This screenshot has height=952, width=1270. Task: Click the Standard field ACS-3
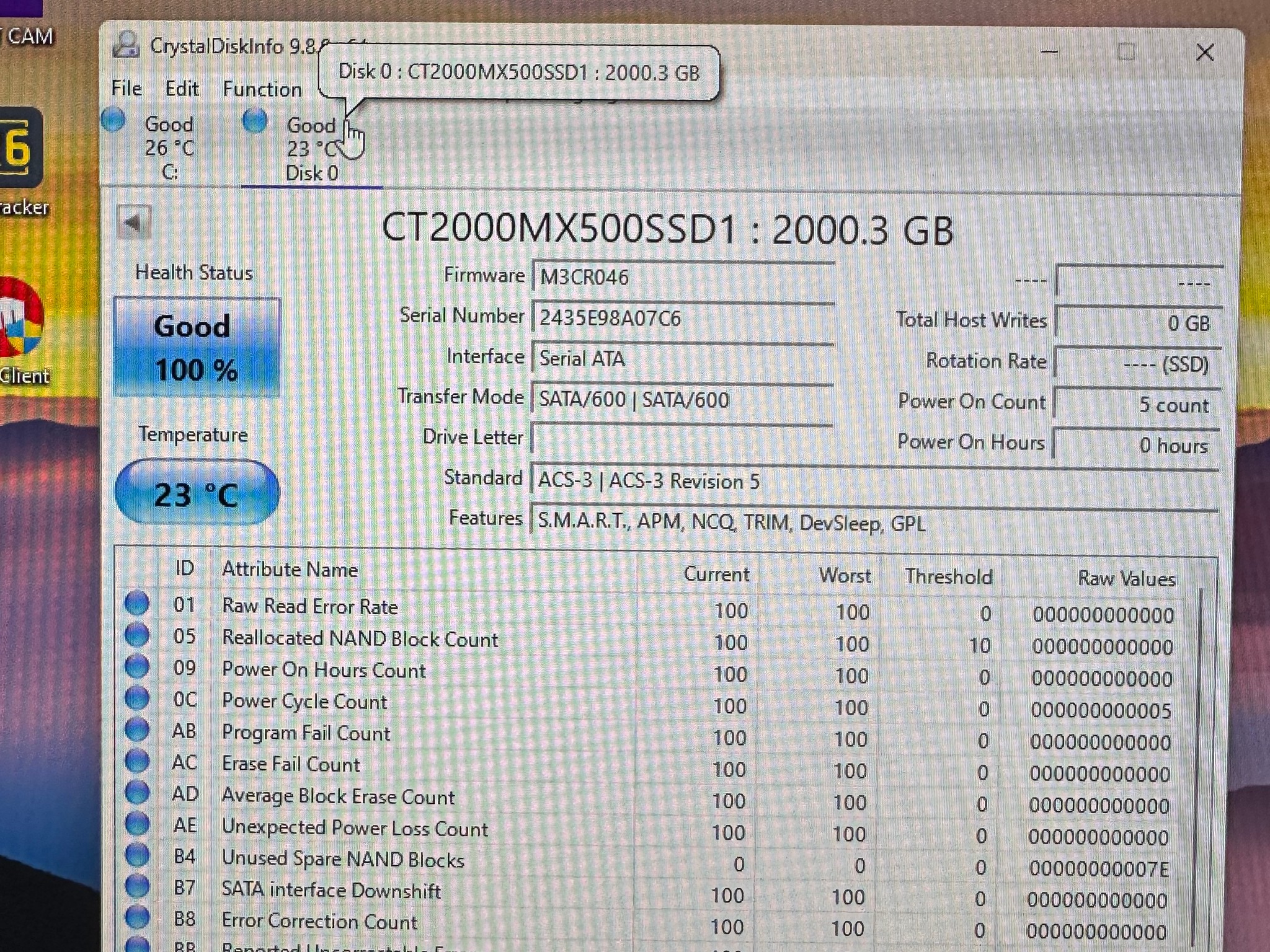click(x=874, y=481)
